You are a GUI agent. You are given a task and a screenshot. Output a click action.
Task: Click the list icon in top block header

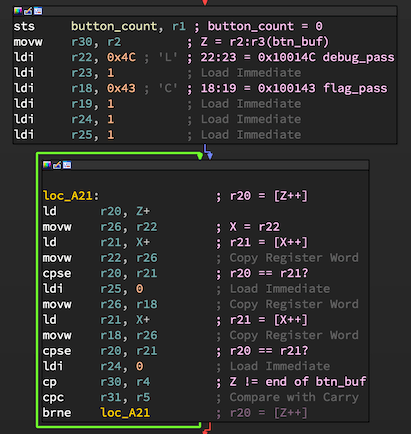point(38,11)
